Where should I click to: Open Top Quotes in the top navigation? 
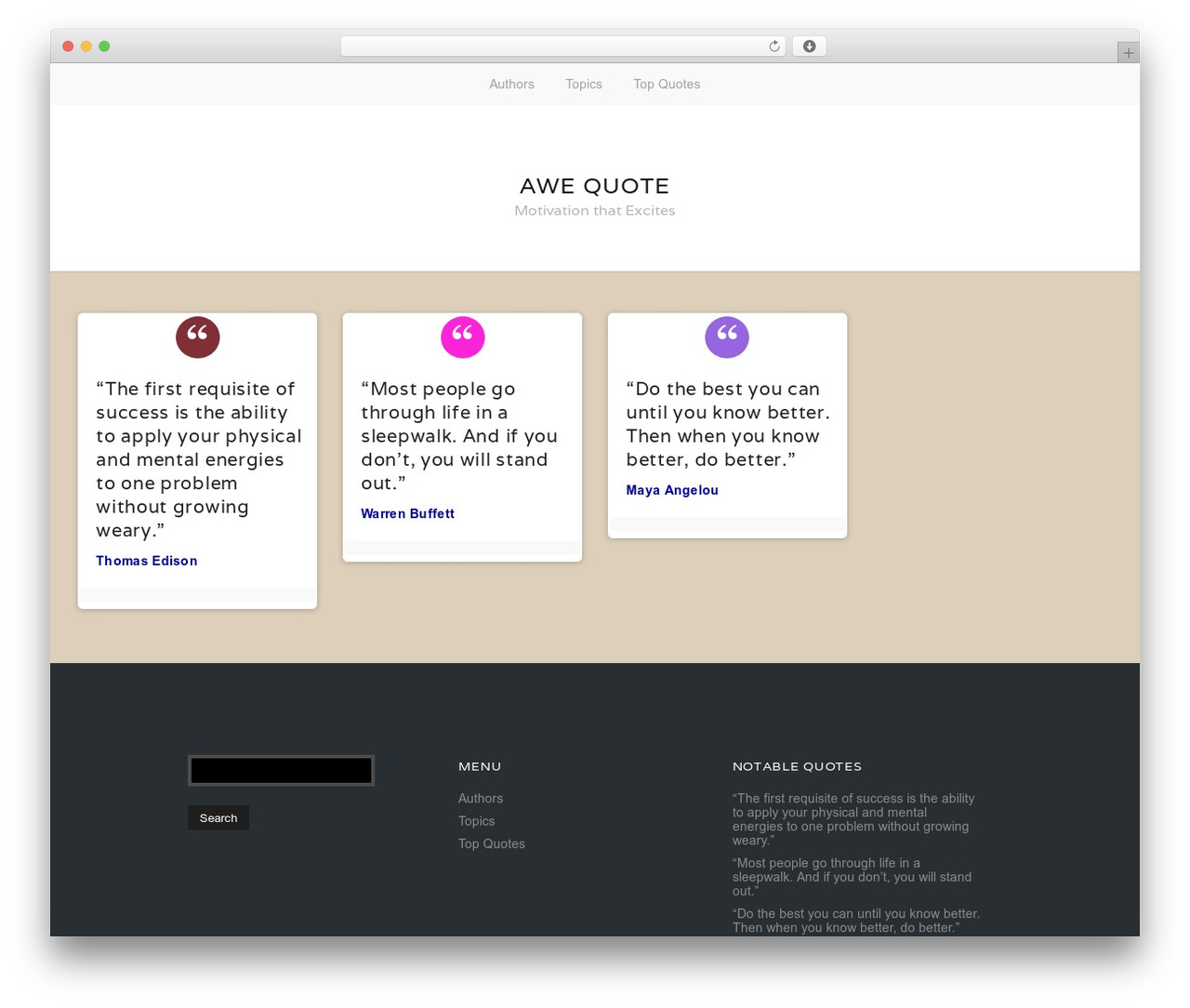tap(667, 85)
